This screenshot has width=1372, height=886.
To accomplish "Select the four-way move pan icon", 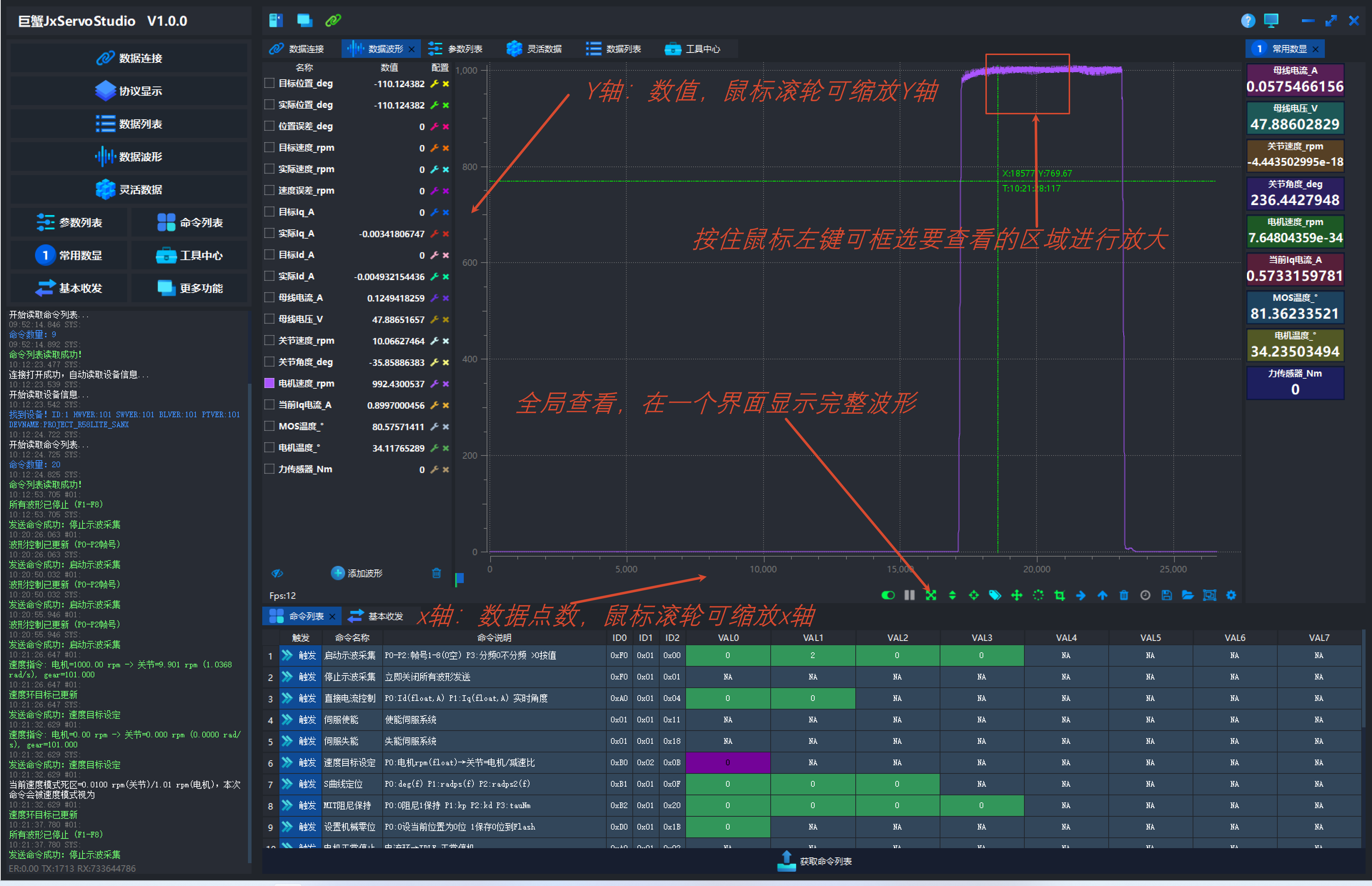I will click(1016, 595).
